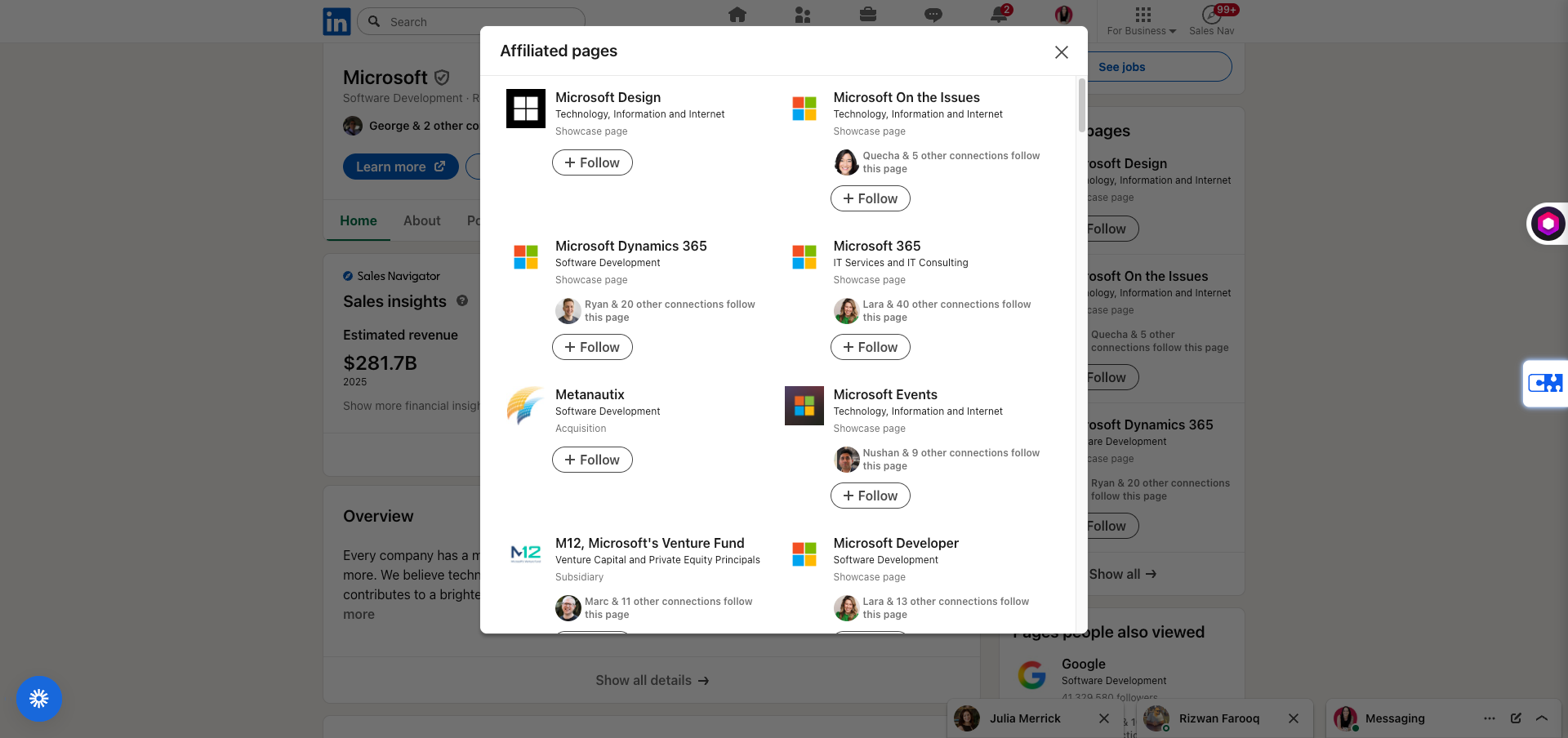Open Microsoft On the Issues title link
The image size is (1568, 738).
coord(906,97)
